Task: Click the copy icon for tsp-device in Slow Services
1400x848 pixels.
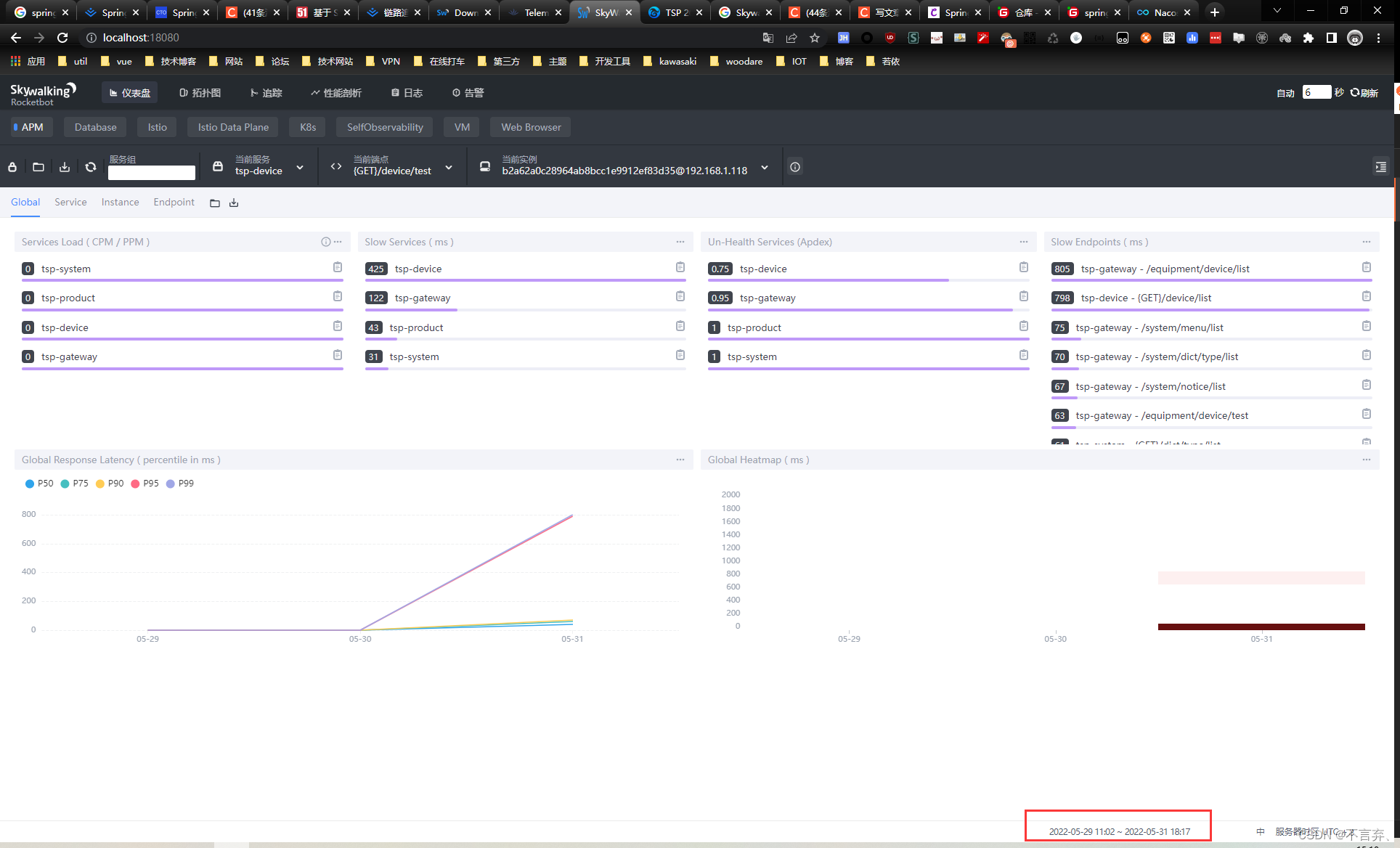Action: click(x=680, y=267)
